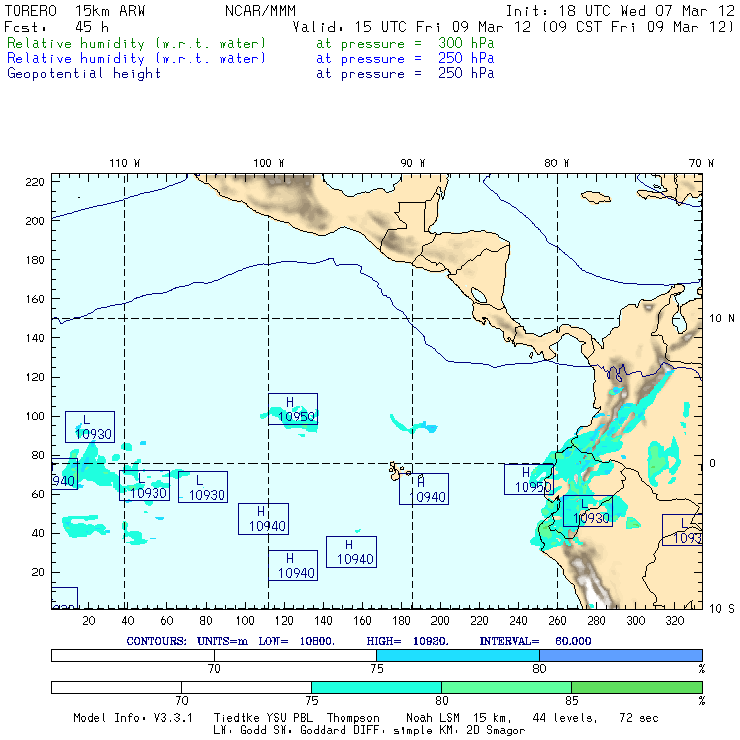Select the "160" tick label on the vertical axis
740x740 pixels.
click(x=35, y=299)
